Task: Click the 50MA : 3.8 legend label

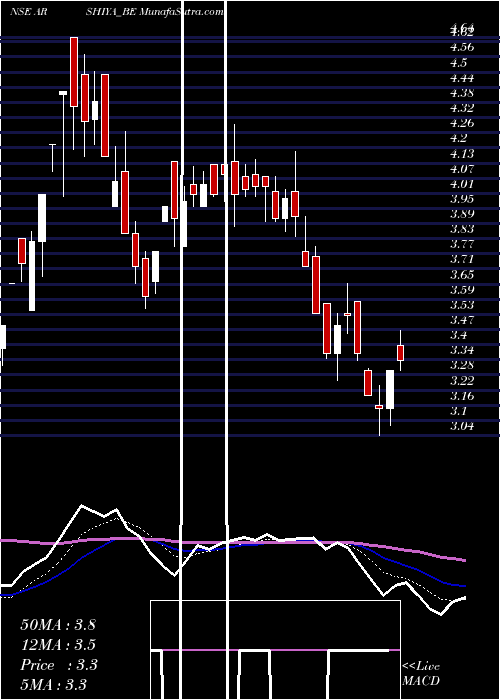Action: pyautogui.click(x=58, y=625)
